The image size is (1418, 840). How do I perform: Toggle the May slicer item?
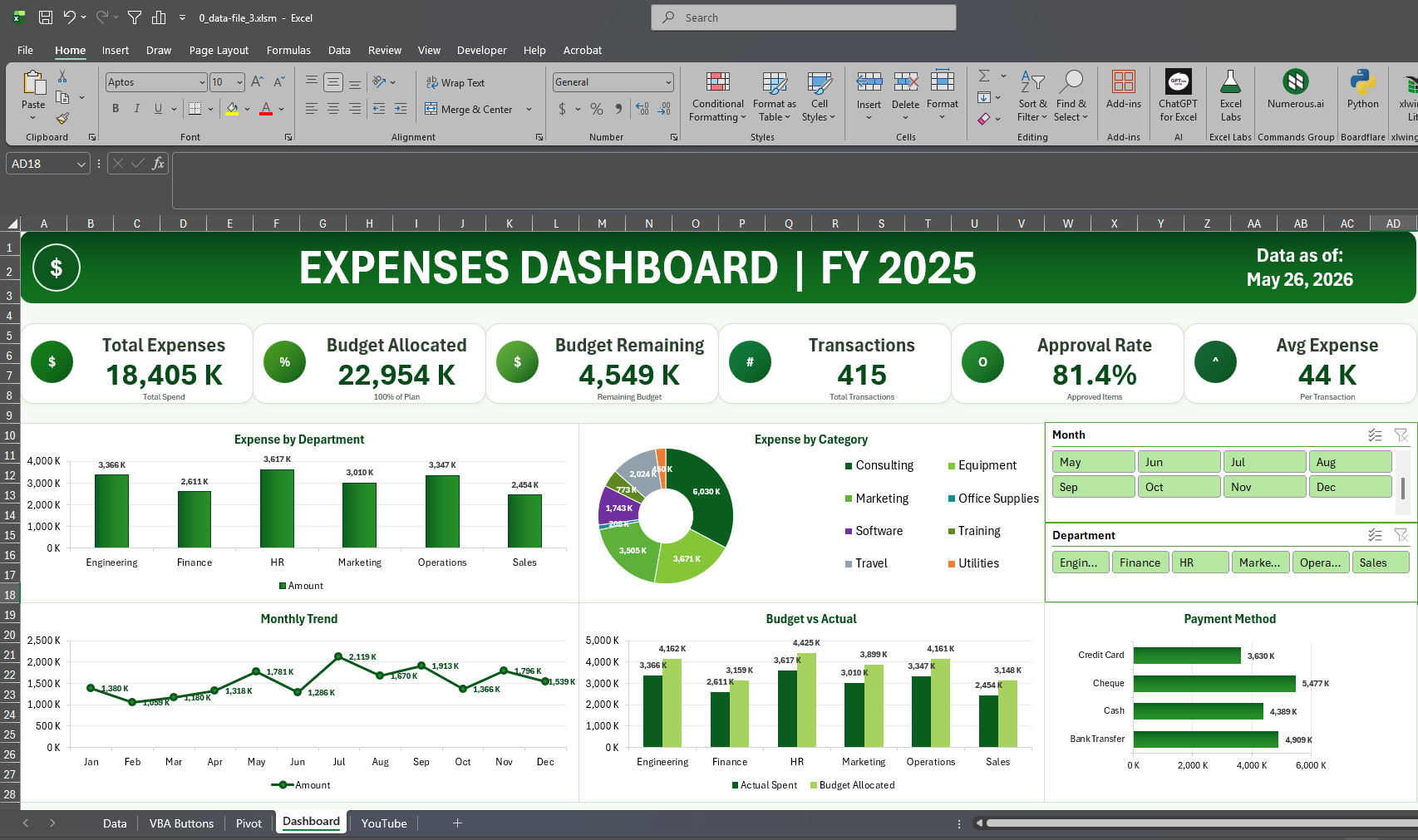[x=1093, y=462]
